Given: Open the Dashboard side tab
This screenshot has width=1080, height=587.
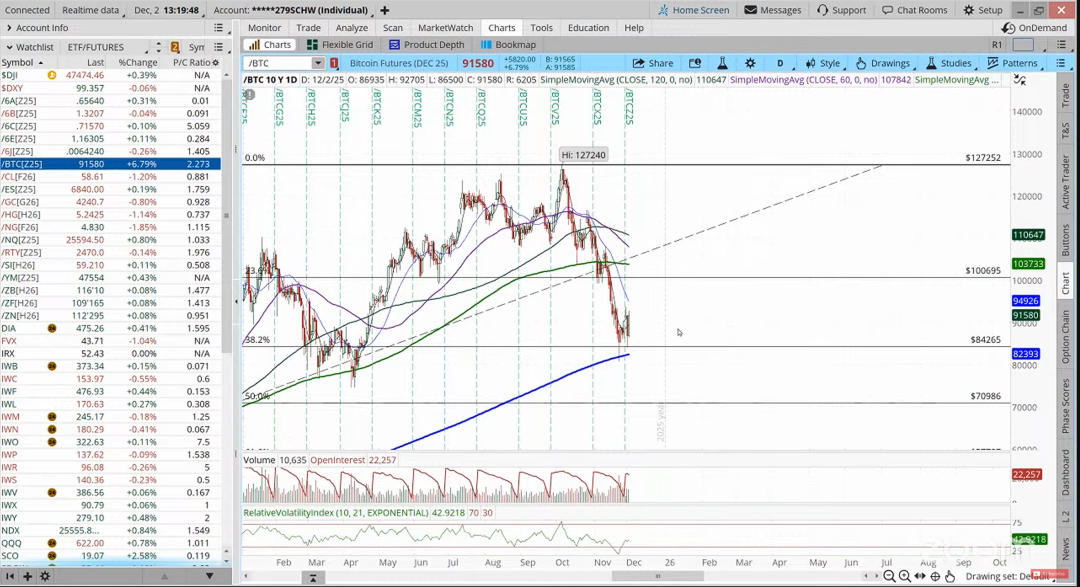Looking at the screenshot, I should (x=1066, y=471).
